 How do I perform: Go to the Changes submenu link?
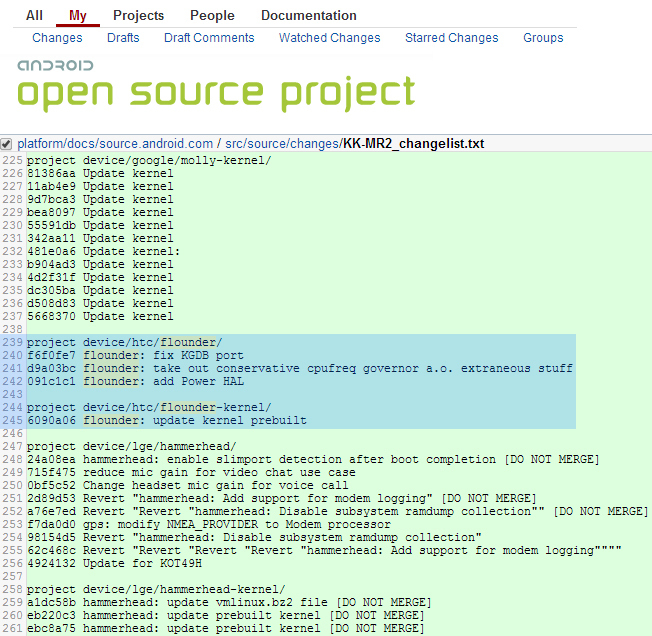pyautogui.click(x=57, y=38)
